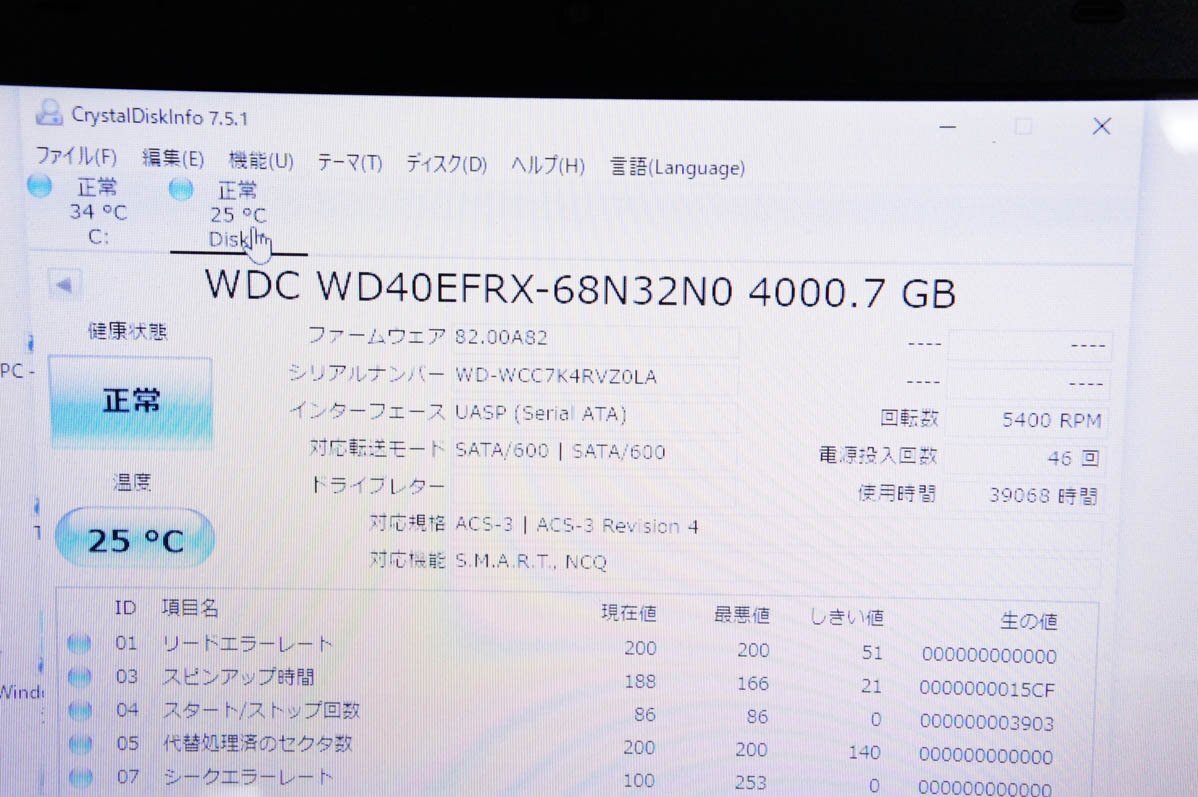The width and height of the screenshot is (1198, 797).
Task: Click raw value 0000000015CF
Action: pyautogui.click(x=986, y=688)
